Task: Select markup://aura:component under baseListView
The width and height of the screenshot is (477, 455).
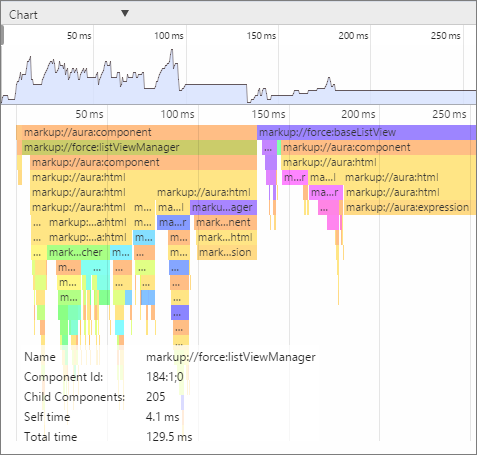Action: [379, 147]
